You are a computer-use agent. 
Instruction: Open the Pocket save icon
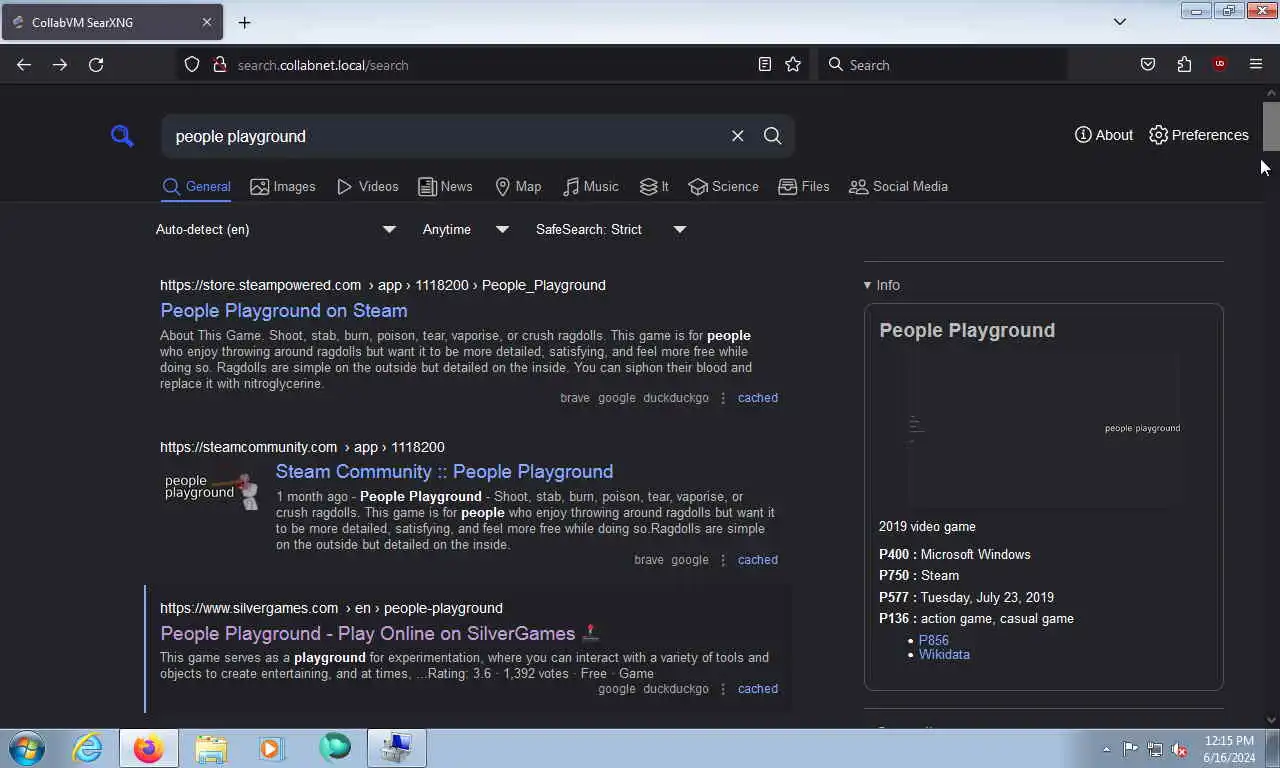click(x=1148, y=65)
